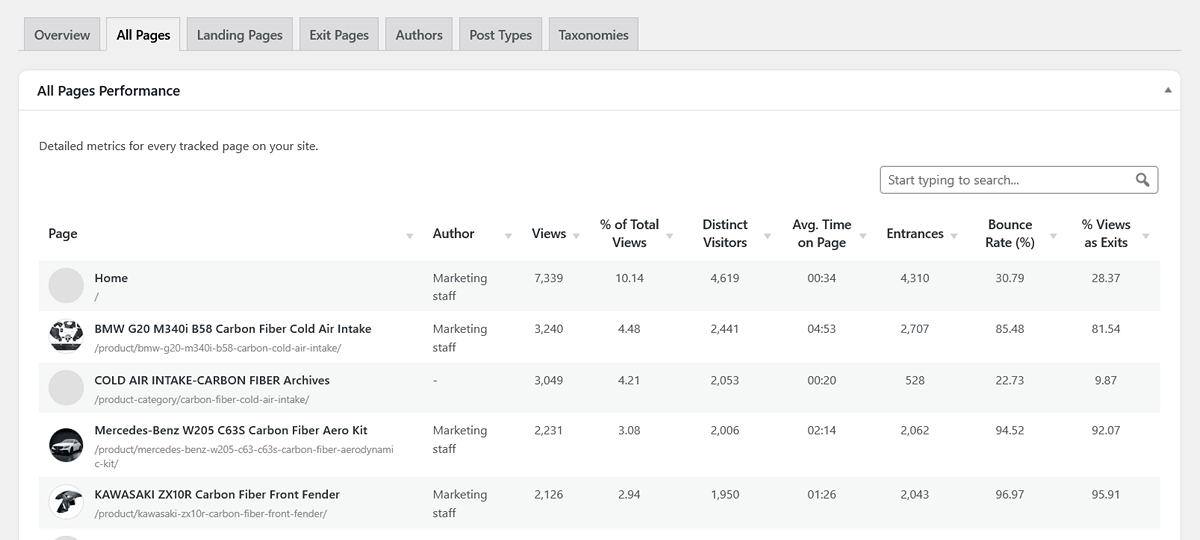Open the Authors tab
Screen dimensions: 1200x540
[x=419, y=34]
